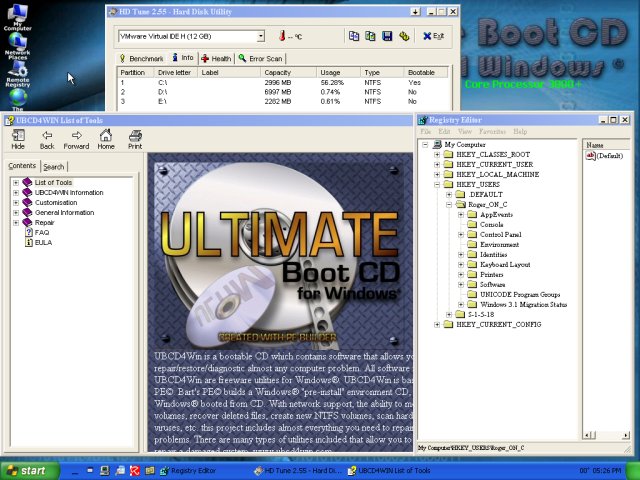Collapse HKEY_USERS registry key

(x=437, y=184)
